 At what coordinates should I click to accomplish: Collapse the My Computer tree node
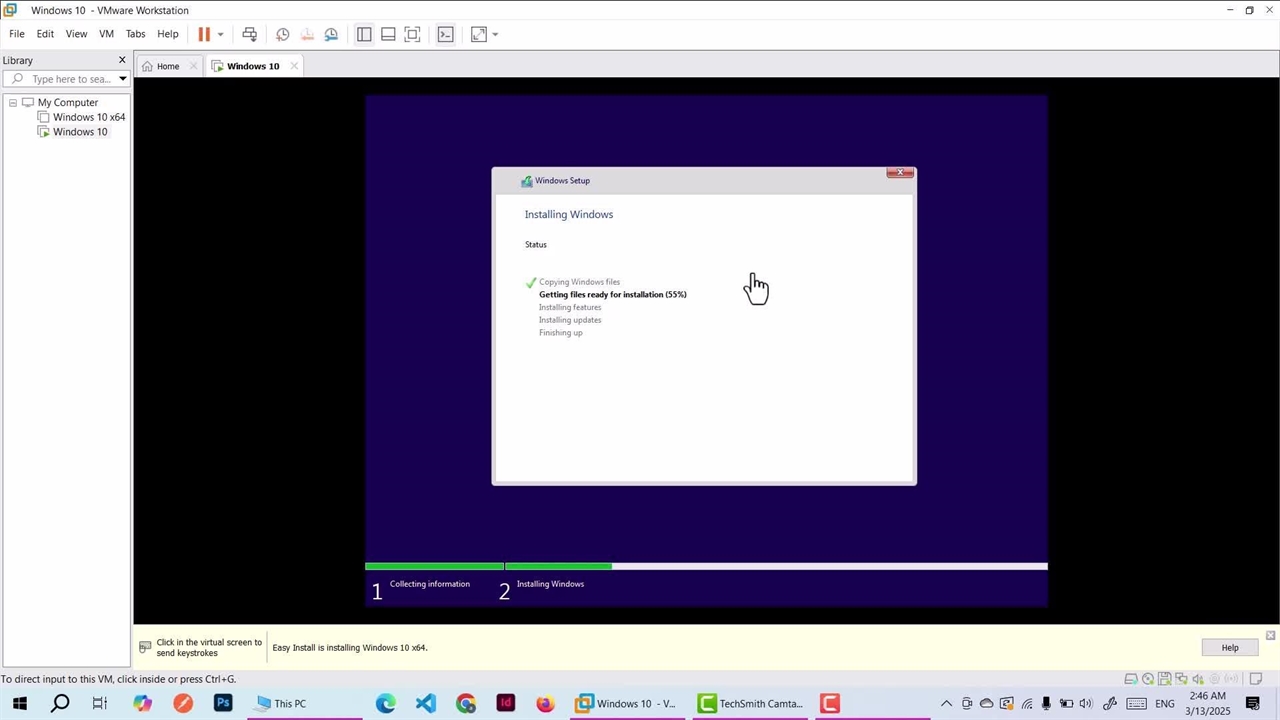(x=13, y=102)
